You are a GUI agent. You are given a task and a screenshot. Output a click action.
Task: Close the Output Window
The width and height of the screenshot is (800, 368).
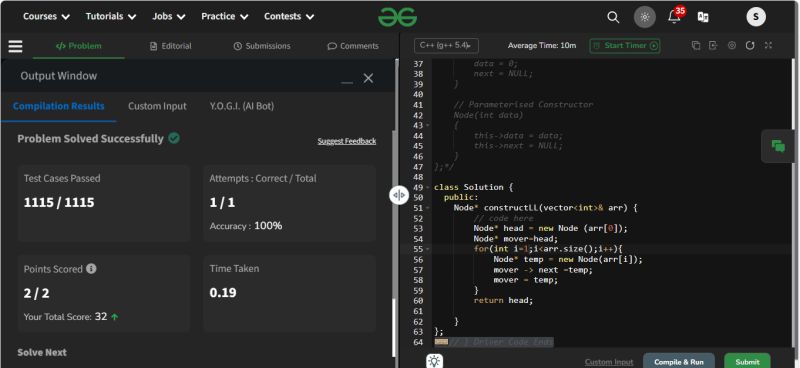(x=368, y=78)
